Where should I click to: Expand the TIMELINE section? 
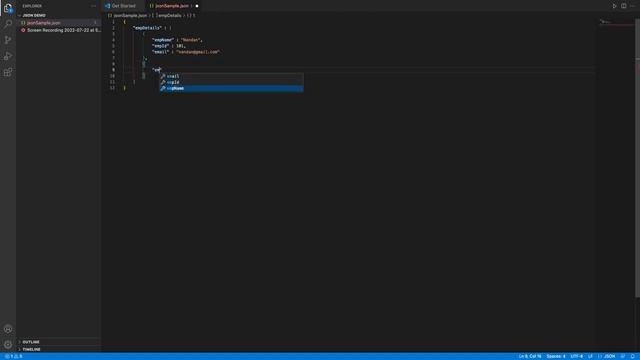[x=31, y=349]
